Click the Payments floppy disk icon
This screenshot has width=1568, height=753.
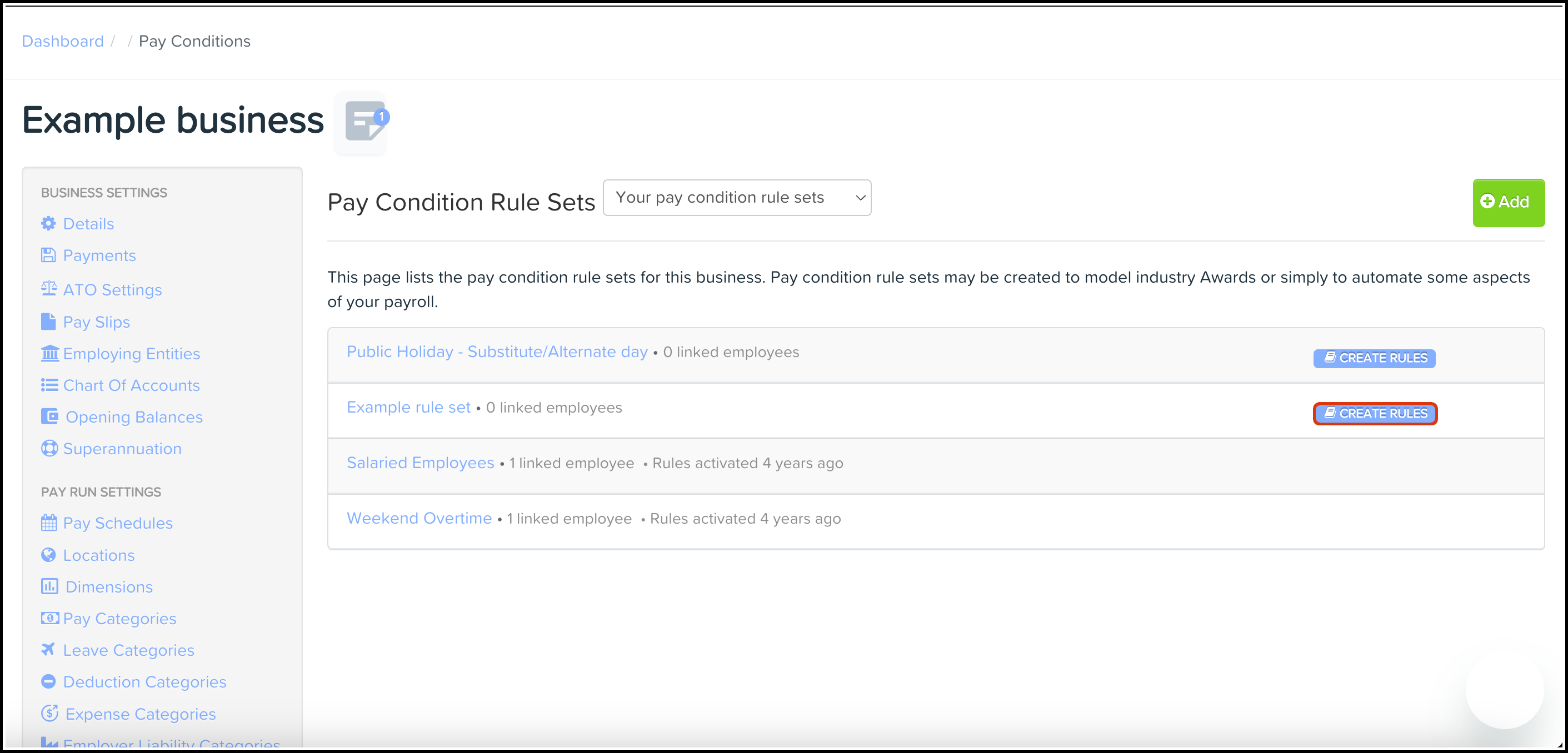(48, 255)
